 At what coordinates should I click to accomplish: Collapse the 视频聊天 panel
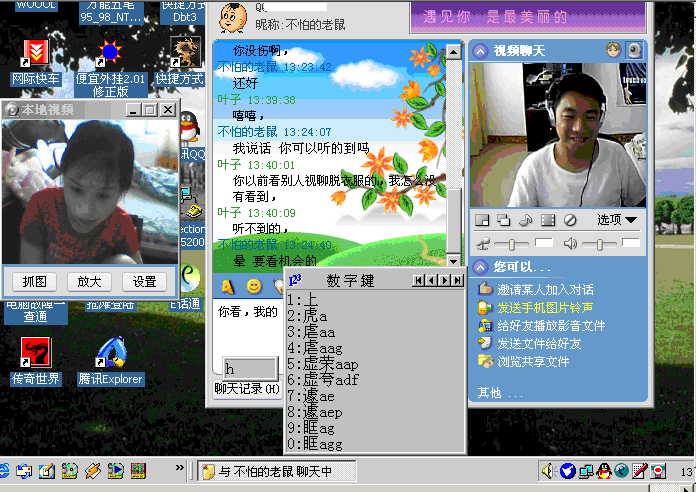(480, 51)
